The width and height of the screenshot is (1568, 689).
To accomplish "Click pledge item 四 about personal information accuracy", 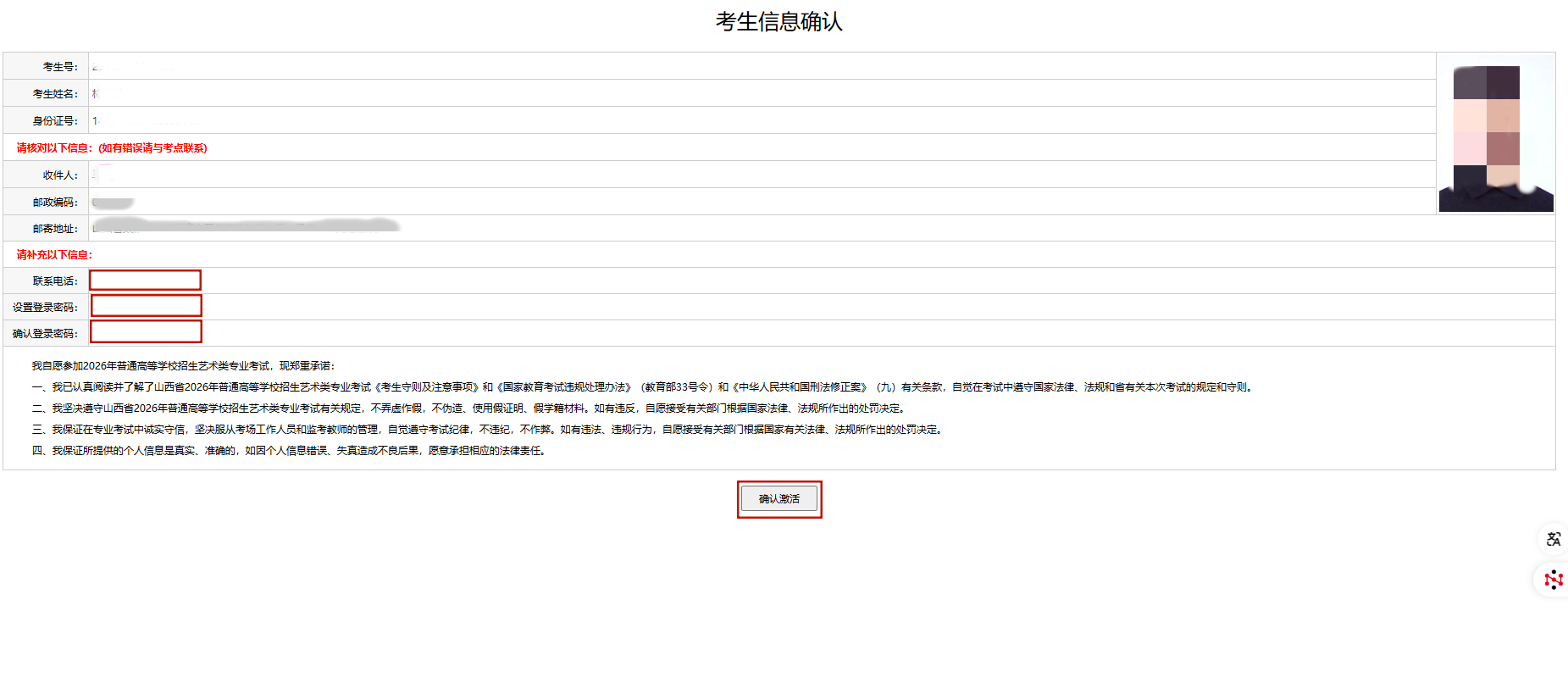I will (290, 451).
